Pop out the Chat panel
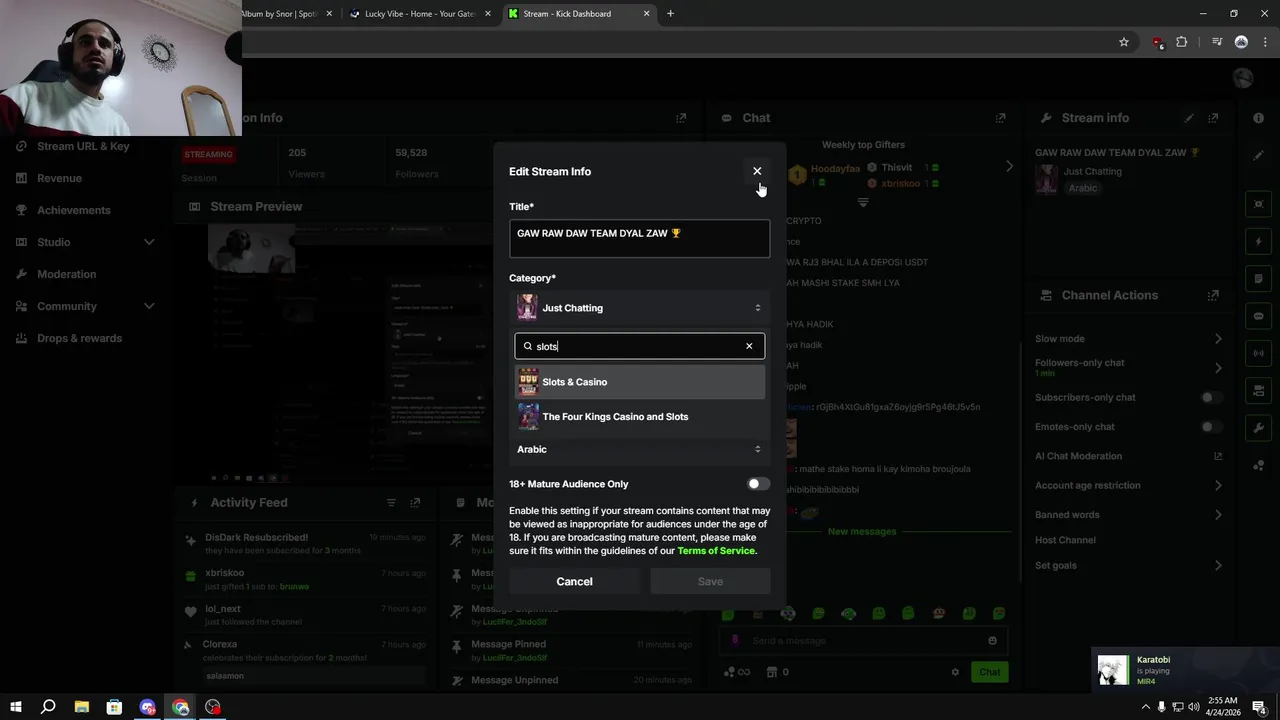This screenshot has height=720, width=1280. coord(1000,118)
